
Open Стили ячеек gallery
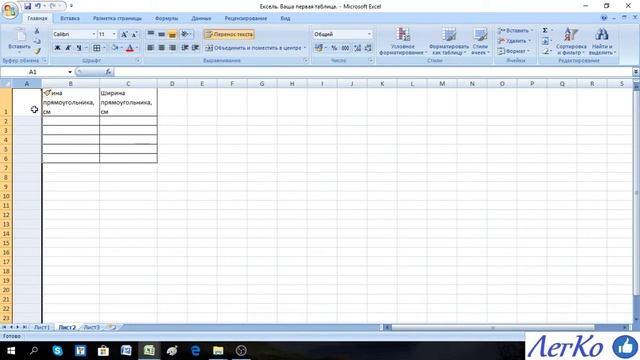(480, 41)
